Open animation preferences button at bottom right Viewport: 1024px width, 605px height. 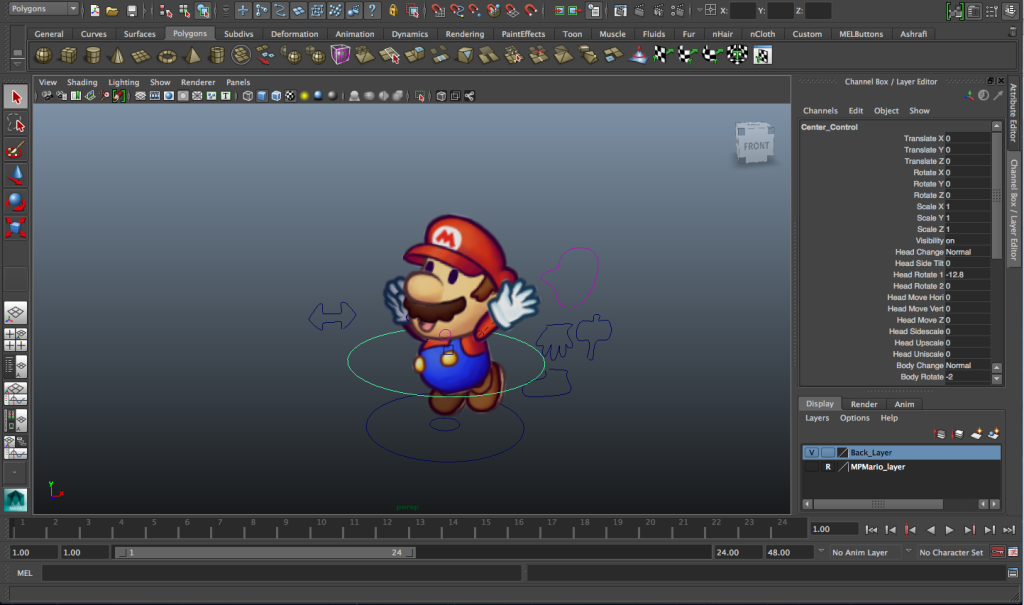coord(1013,553)
